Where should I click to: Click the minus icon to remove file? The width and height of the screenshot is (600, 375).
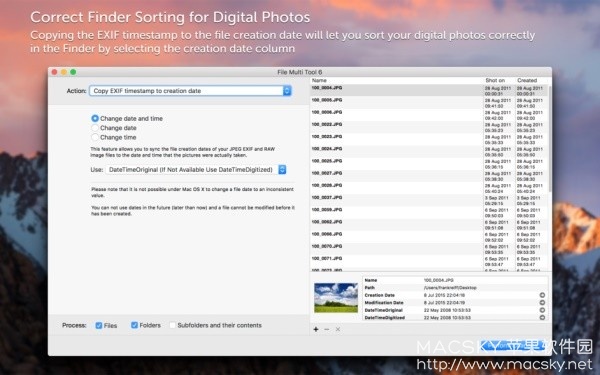tap(326, 329)
